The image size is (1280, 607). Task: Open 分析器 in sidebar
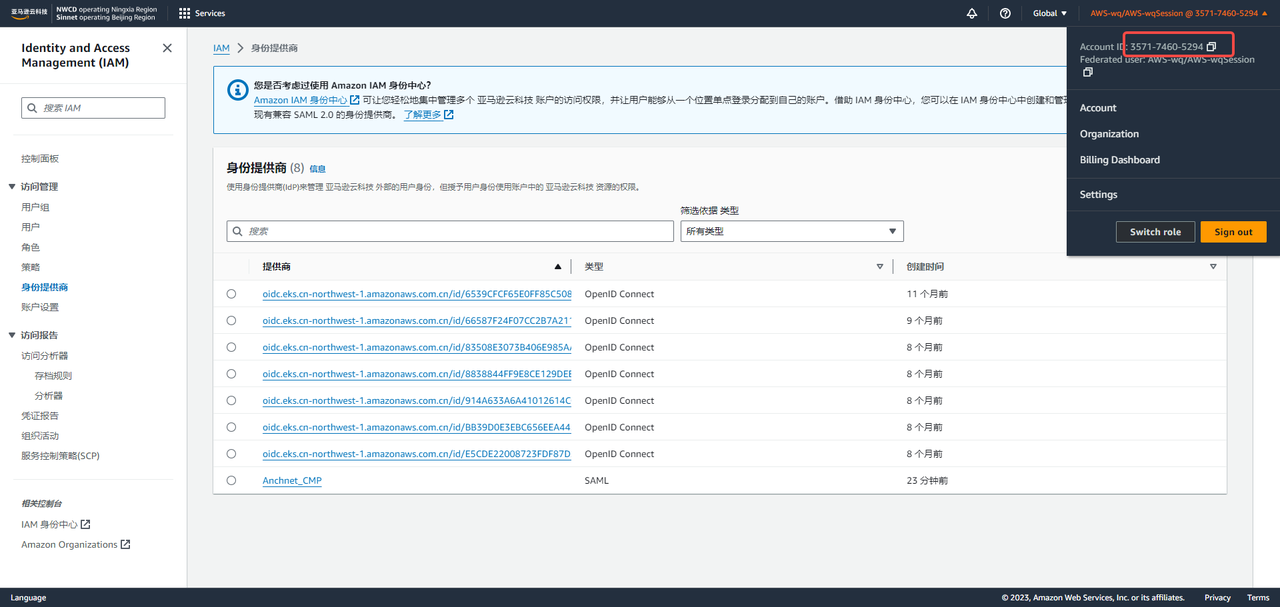click(x=48, y=395)
